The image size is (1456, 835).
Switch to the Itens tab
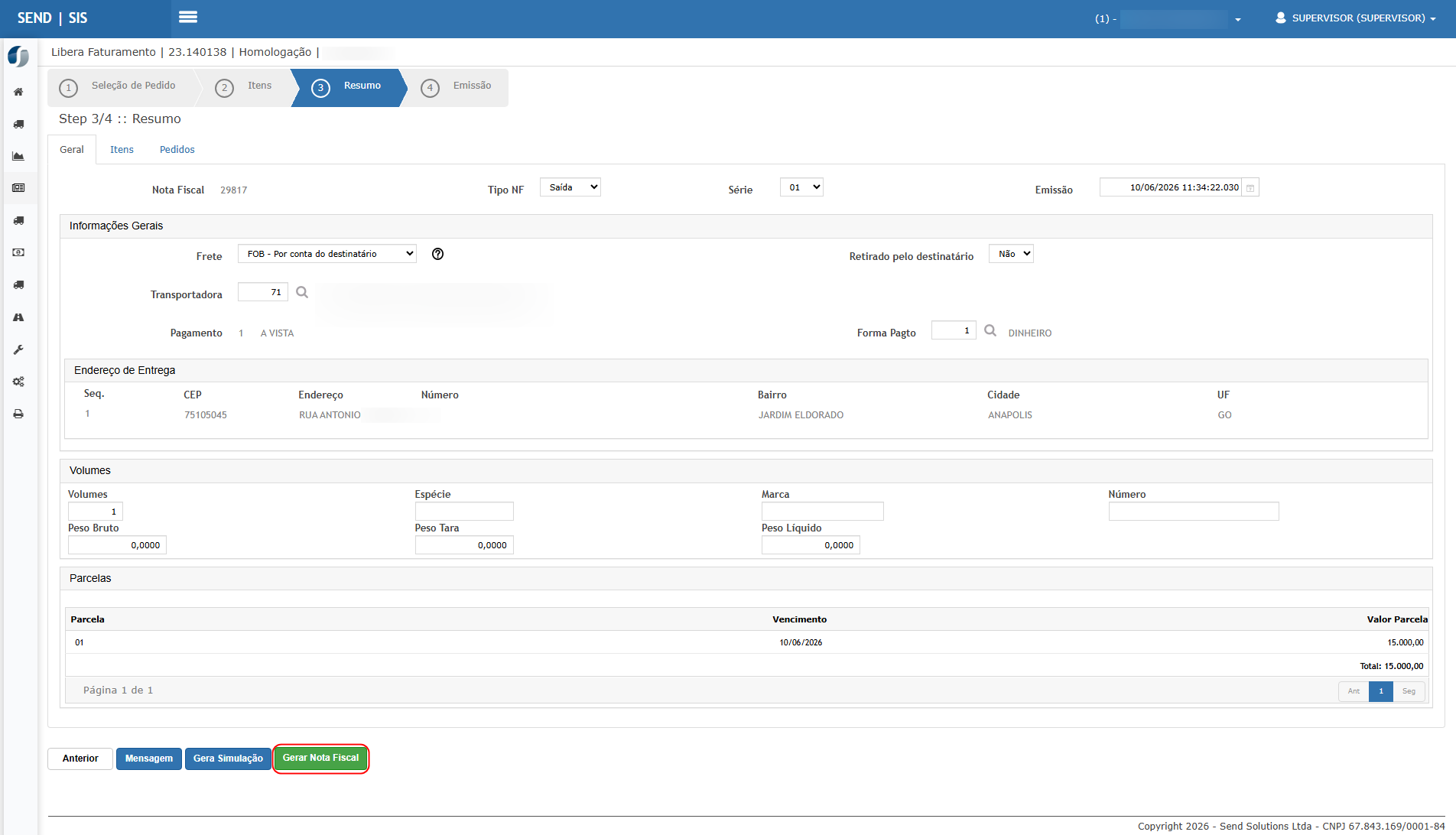122,150
